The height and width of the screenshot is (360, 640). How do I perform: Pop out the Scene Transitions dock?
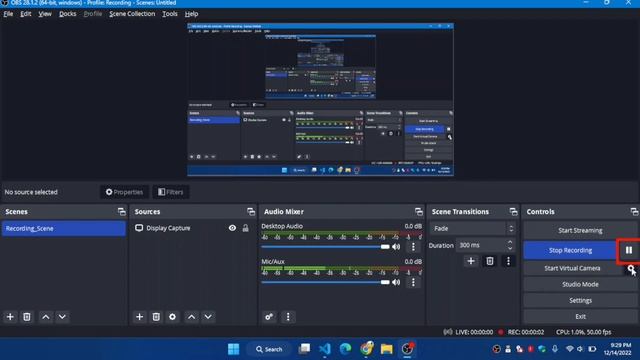513,211
